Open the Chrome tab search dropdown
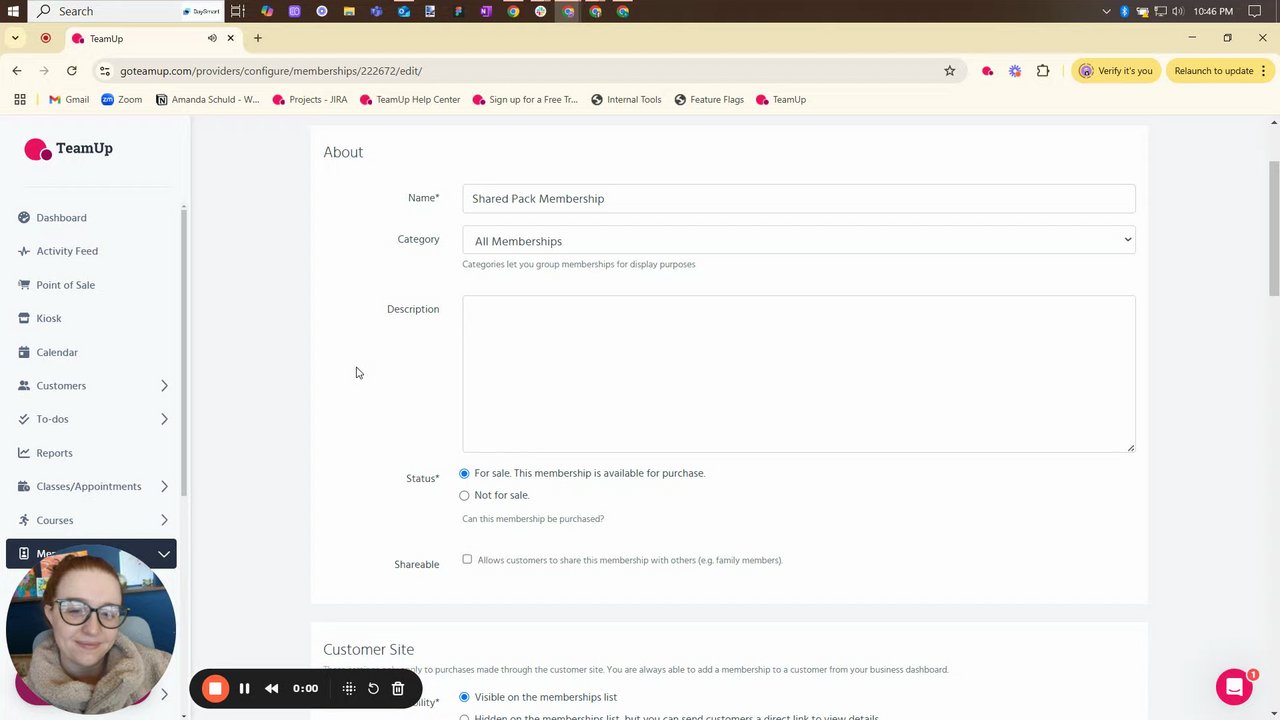 coord(15,38)
